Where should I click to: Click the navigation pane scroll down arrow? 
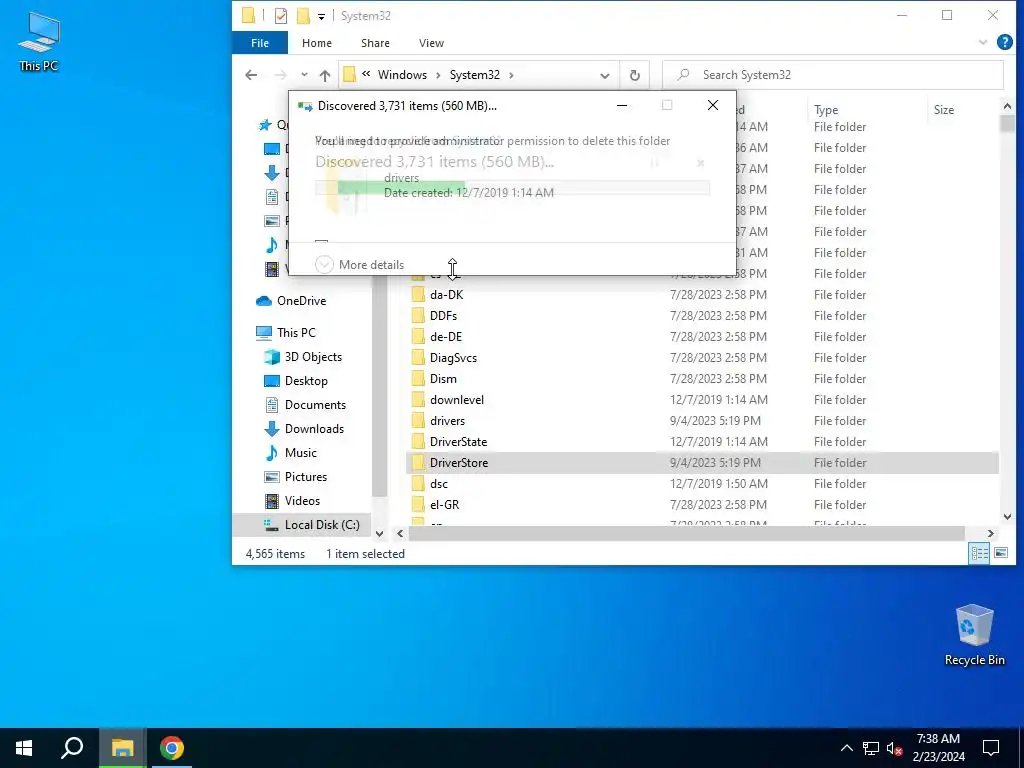point(379,534)
